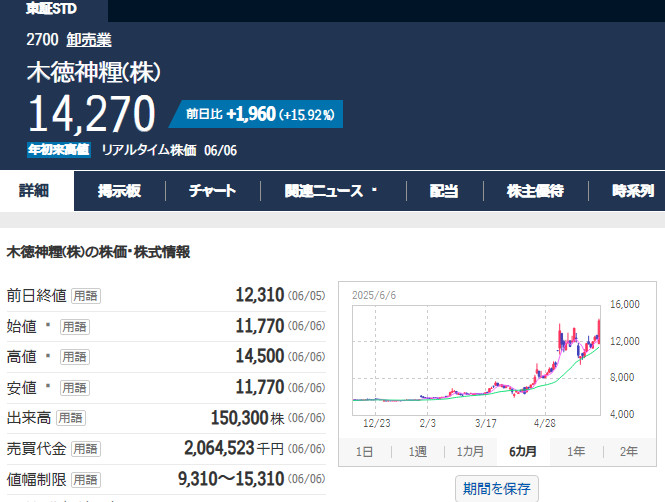
Task: Open the 掲示板 tab
Action: (119, 191)
